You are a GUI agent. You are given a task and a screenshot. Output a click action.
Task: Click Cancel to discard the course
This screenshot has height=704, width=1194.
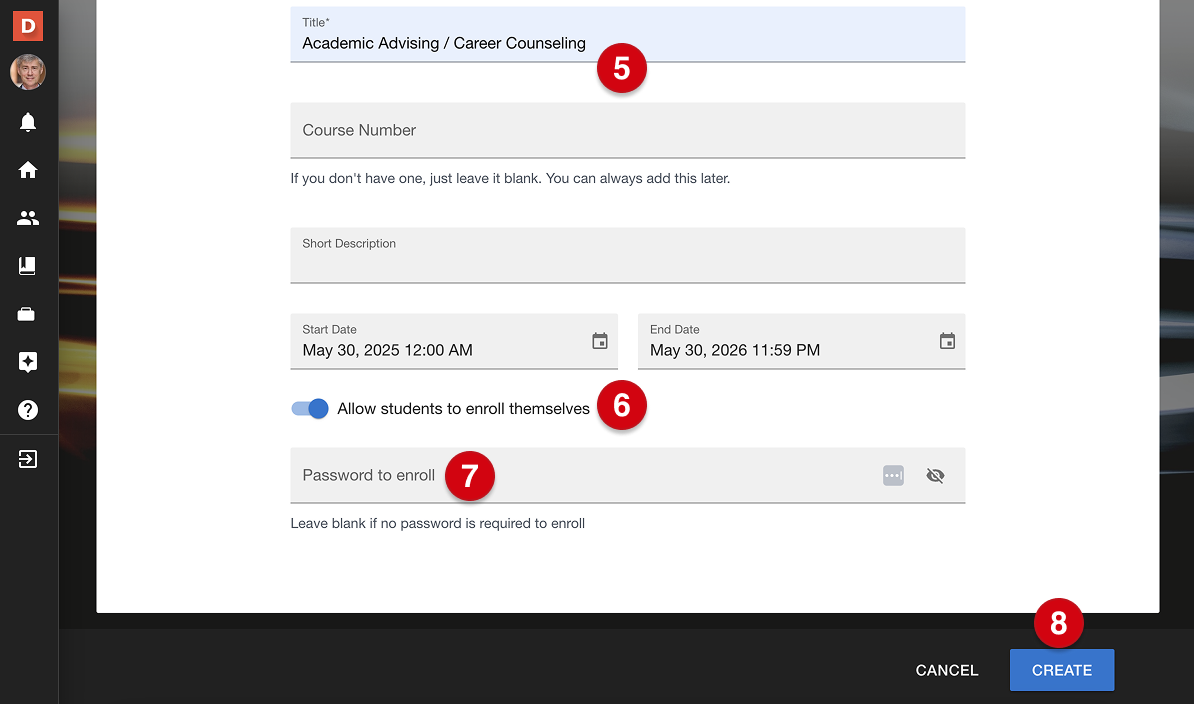point(946,670)
